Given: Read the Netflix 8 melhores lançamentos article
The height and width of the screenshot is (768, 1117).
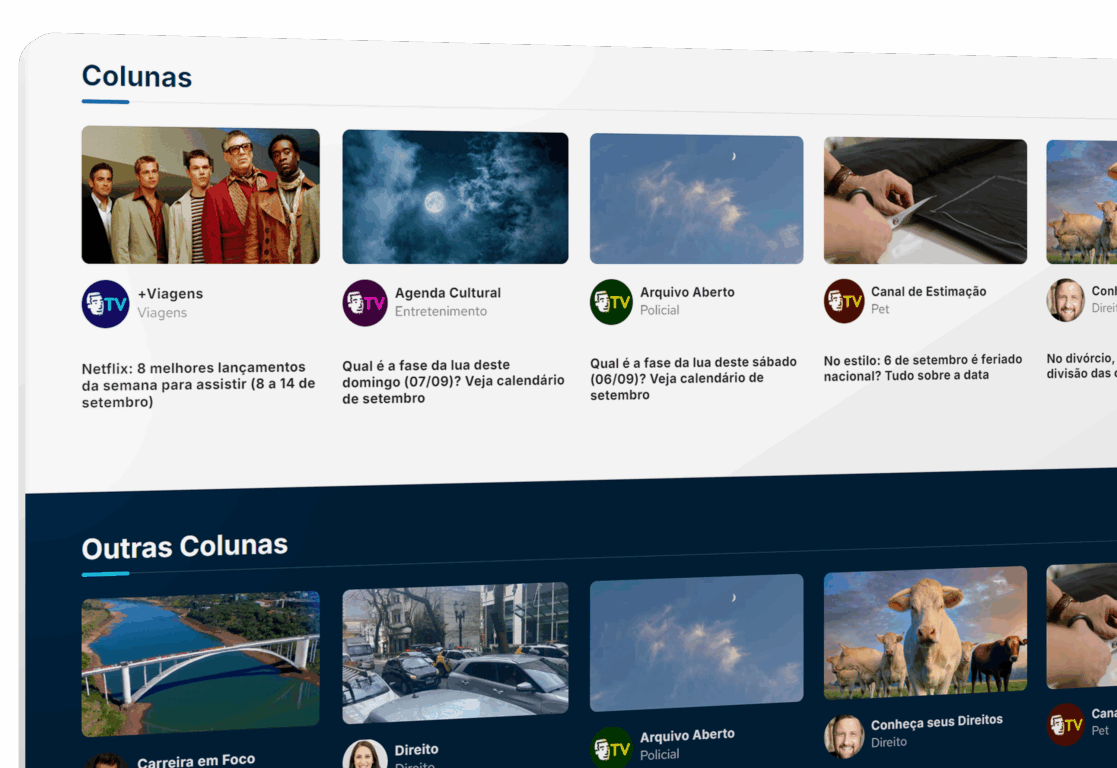Looking at the screenshot, I should click(199, 385).
